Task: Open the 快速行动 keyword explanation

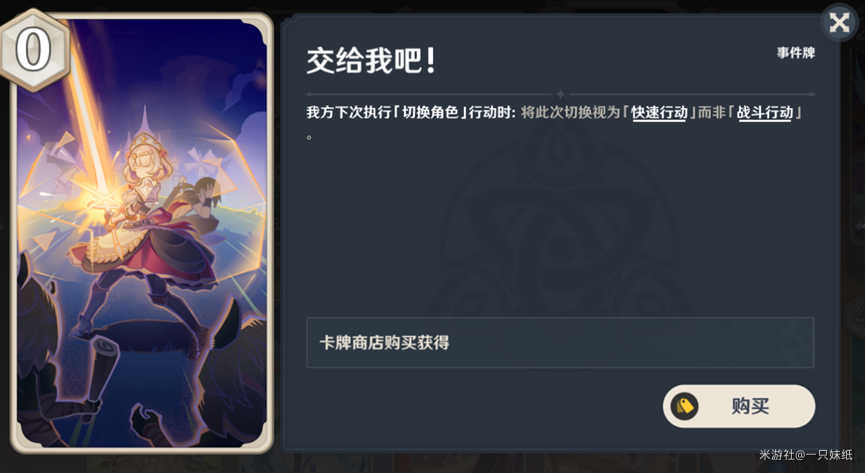Action: (659, 113)
